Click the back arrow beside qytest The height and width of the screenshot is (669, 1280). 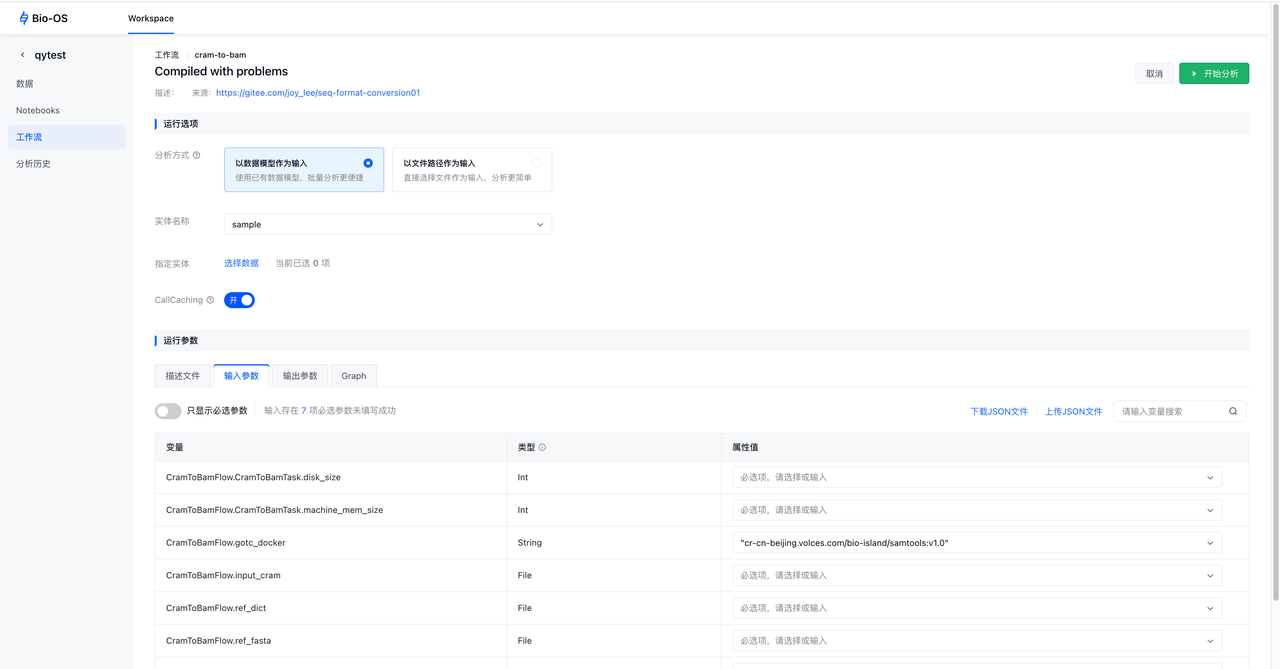pos(23,55)
